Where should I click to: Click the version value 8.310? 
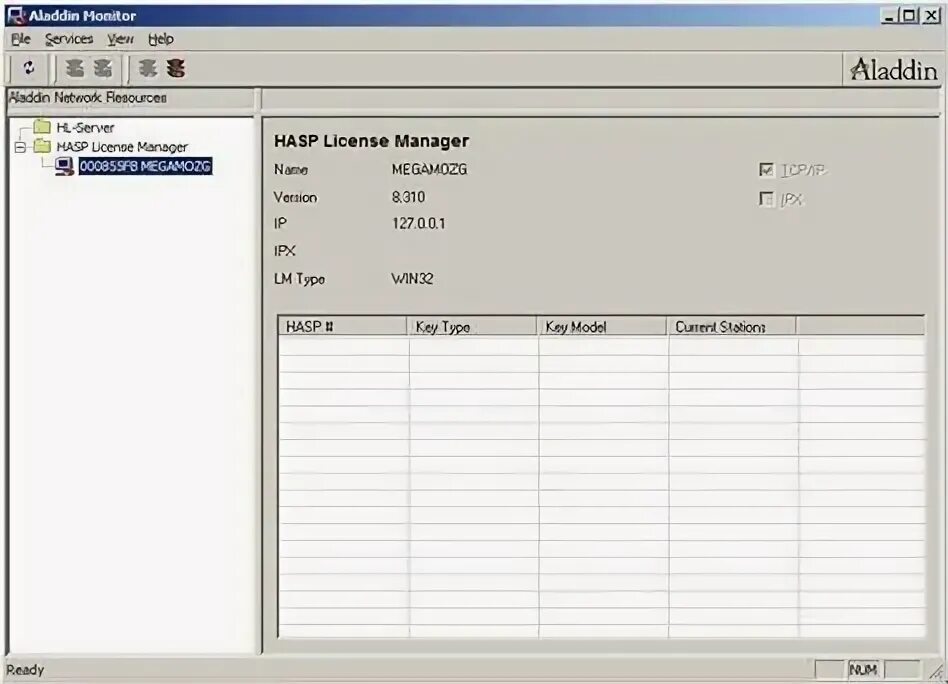pyautogui.click(x=408, y=197)
